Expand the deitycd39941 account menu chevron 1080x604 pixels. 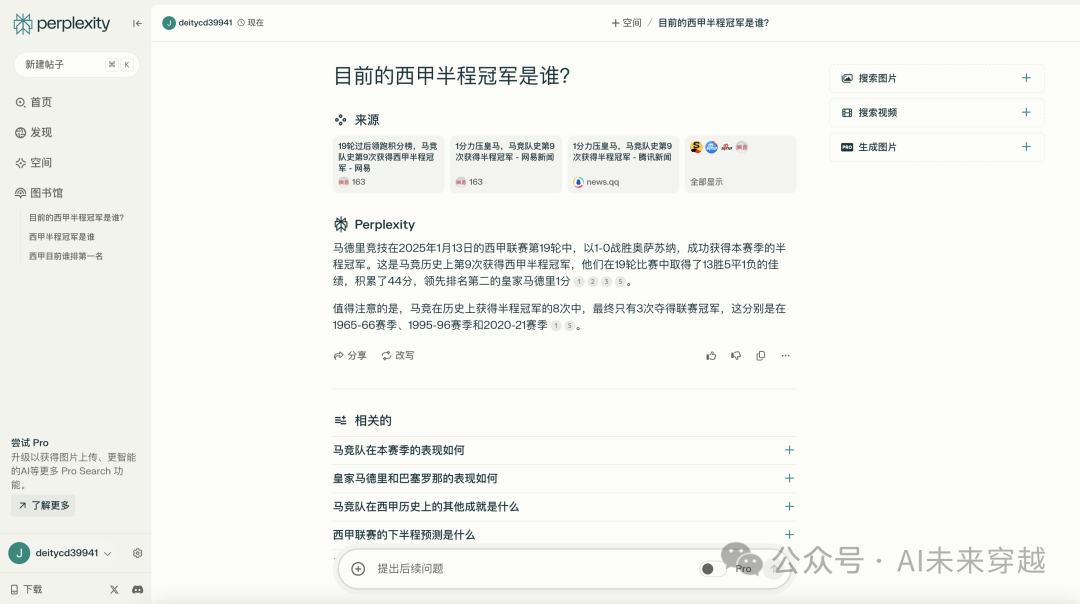click(107, 554)
